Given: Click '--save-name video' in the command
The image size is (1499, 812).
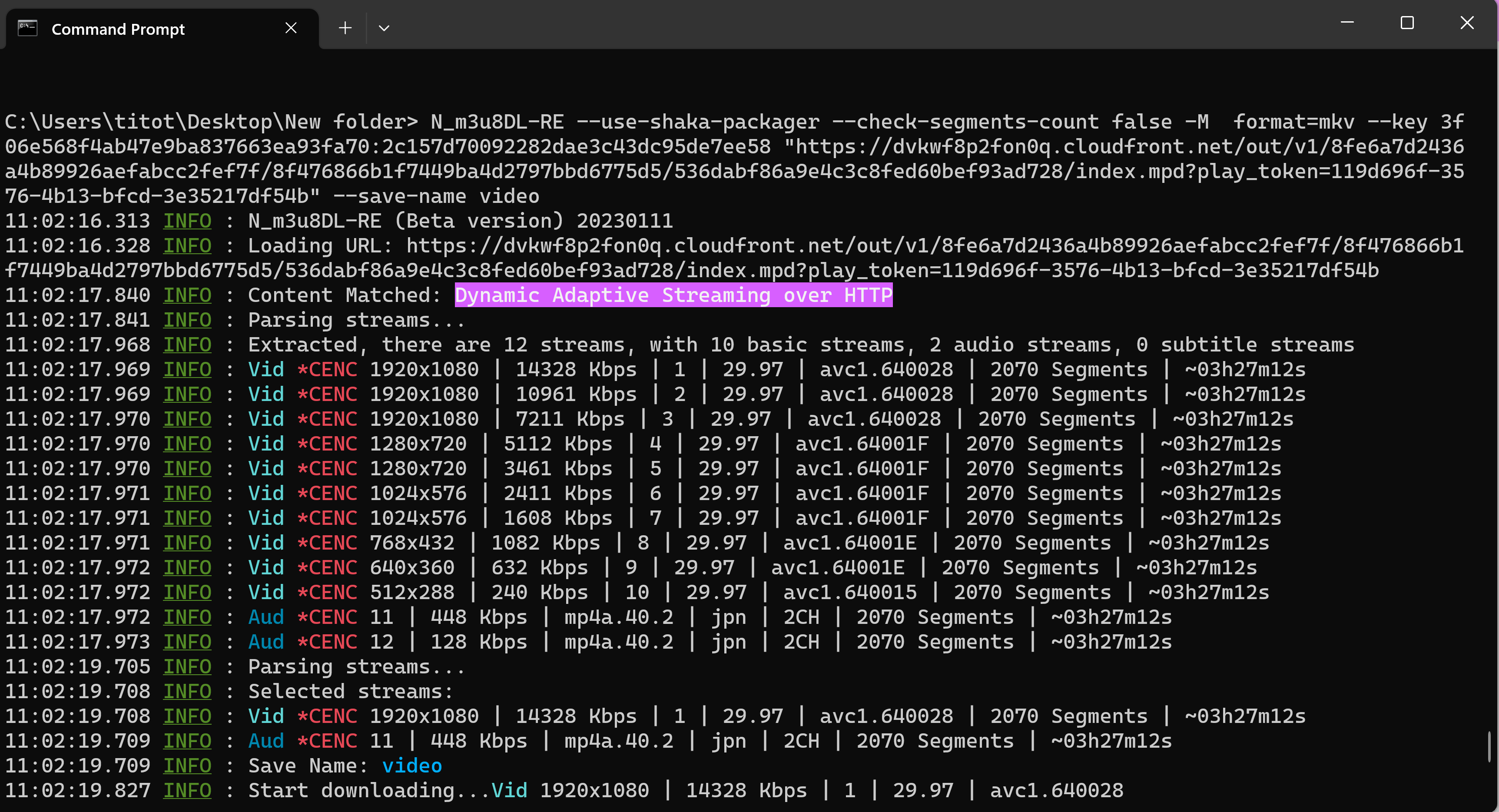Looking at the screenshot, I should [436, 197].
